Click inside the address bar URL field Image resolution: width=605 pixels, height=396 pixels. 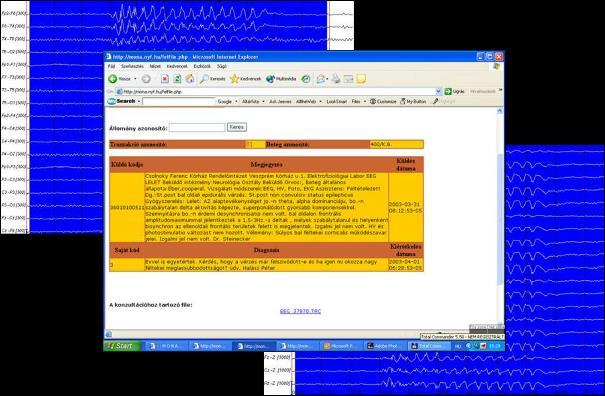(x=275, y=91)
